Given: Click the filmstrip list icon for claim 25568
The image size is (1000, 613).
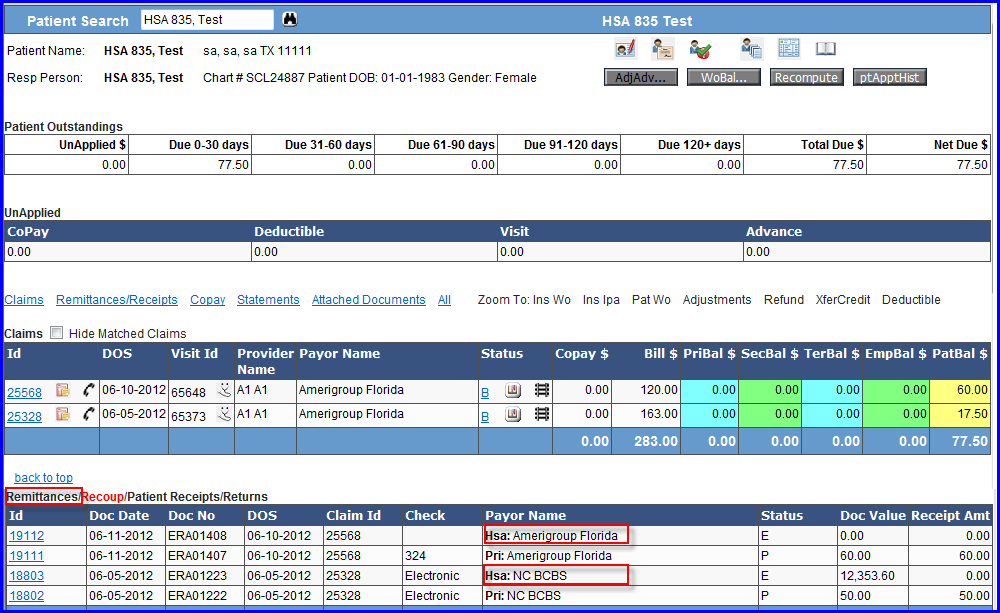Looking at the screenshot, I should tap(541, 390).
